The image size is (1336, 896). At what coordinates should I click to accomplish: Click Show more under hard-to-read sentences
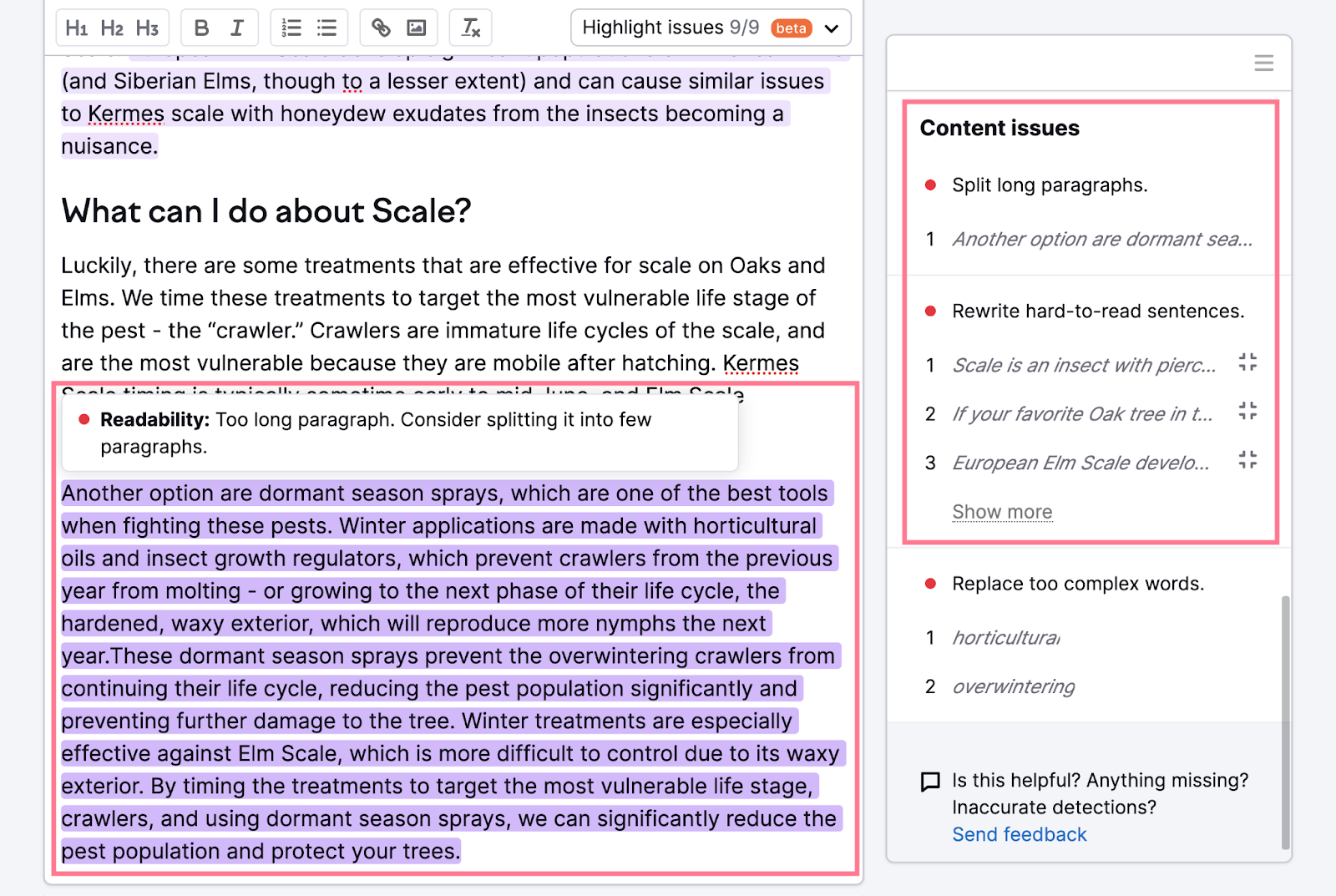[x=1002, y=512]
